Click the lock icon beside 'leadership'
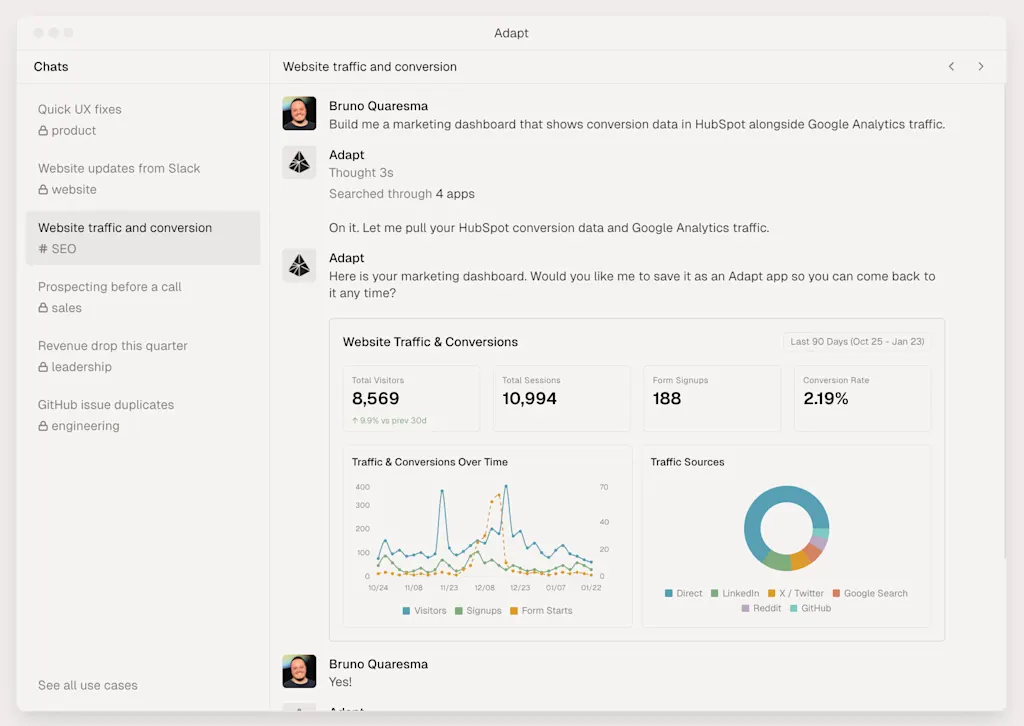This screenshot has height=726, width=1024. point(43,367)
